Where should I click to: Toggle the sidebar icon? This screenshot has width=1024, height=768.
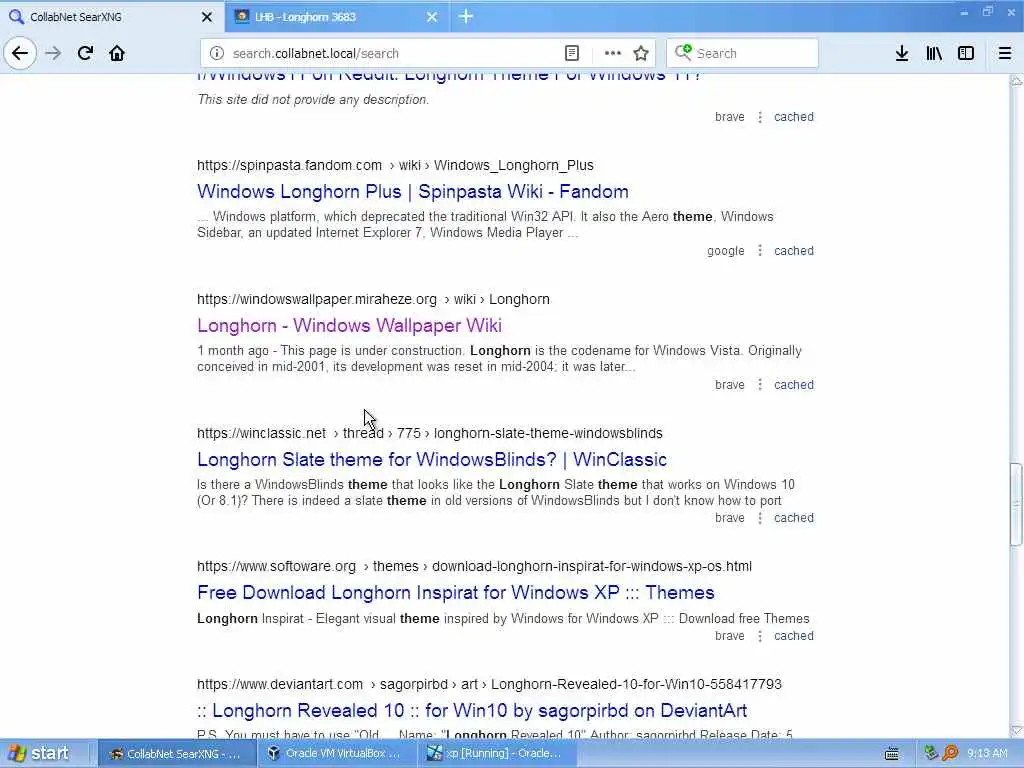click(966, 54)
